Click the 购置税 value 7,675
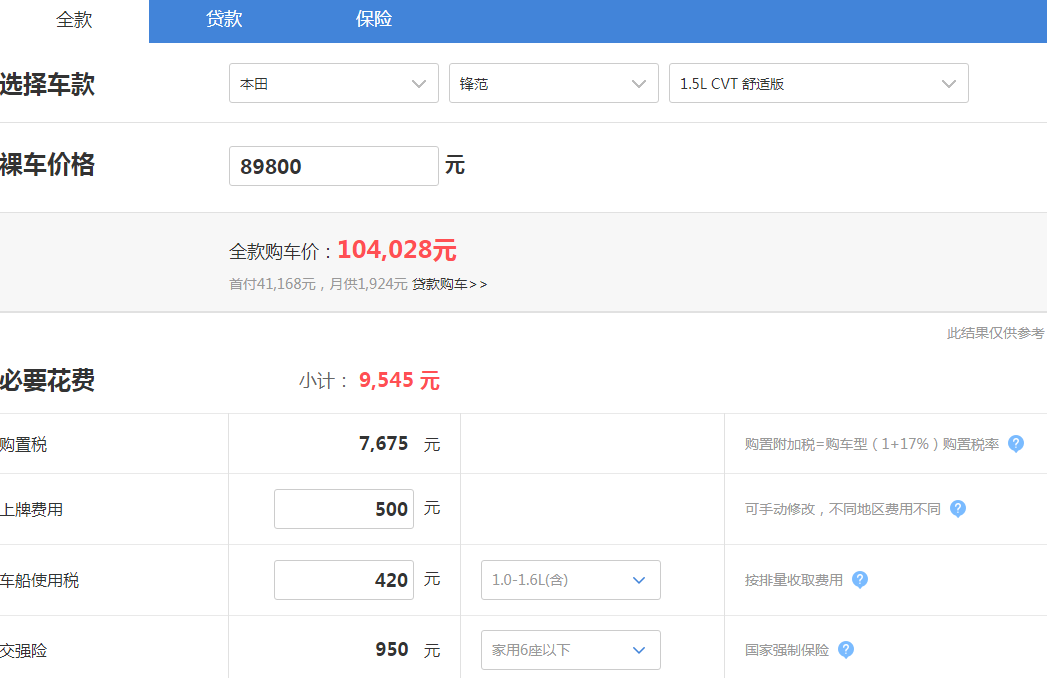This screenshot has width=1047, height=678. pos(383,444)
